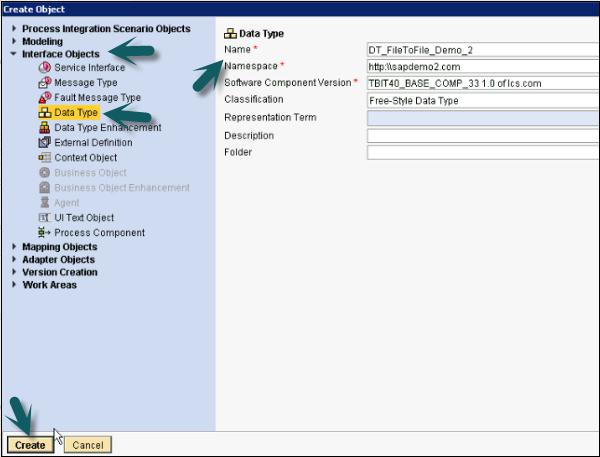Click the Fault Message Type icon
600x457 pixels.
(45, 97)
